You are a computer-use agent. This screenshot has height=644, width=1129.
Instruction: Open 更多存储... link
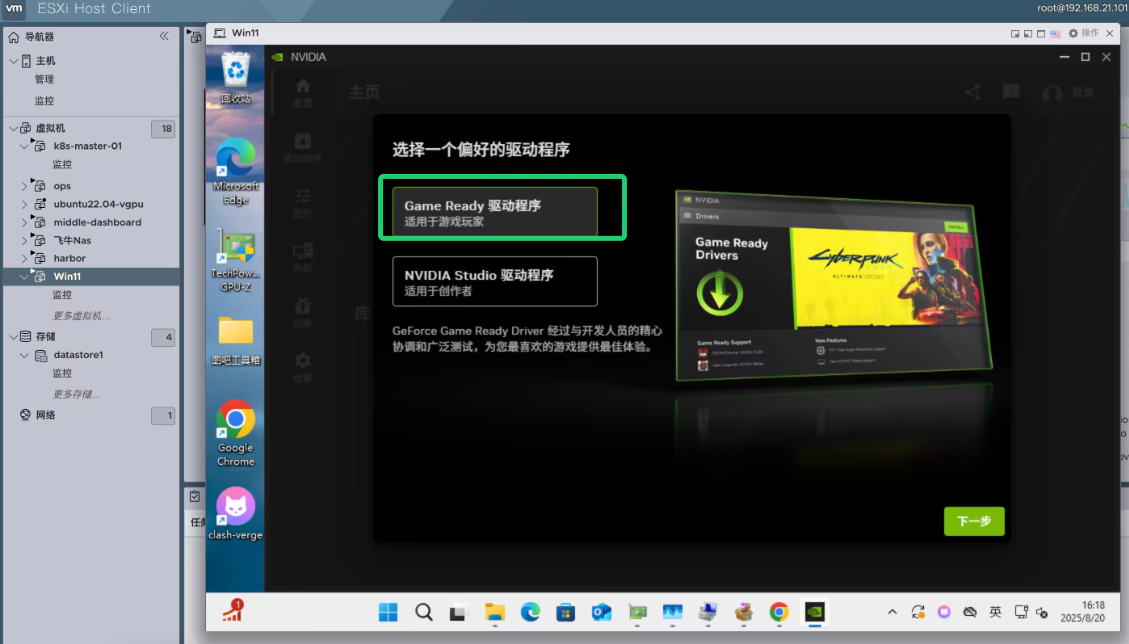(76, 394)
